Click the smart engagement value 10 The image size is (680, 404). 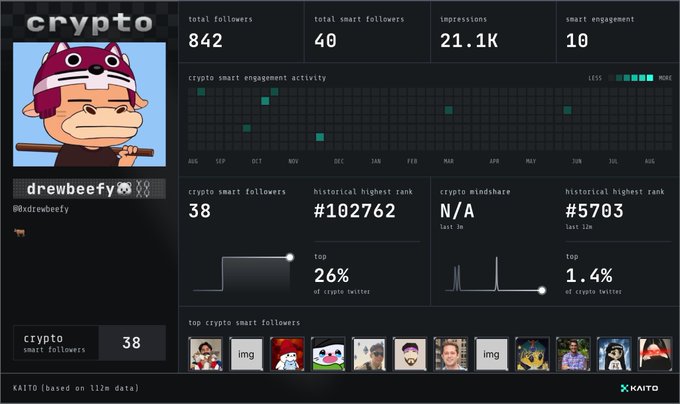tap(577, 41)
